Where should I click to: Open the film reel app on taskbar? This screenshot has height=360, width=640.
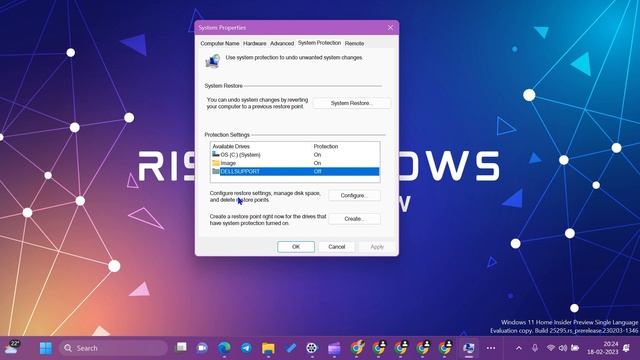point(312,348)
